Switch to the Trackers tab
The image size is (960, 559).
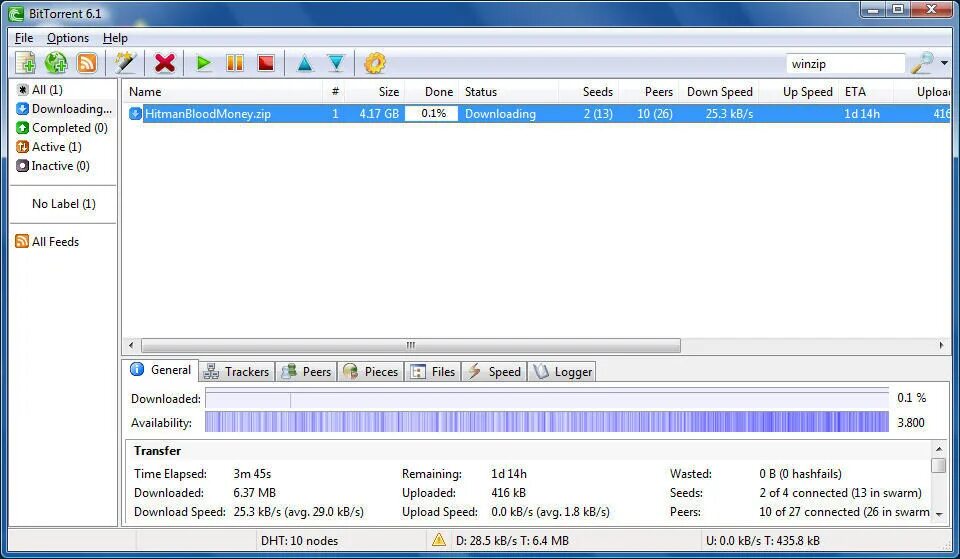click(x=236, y=371)
